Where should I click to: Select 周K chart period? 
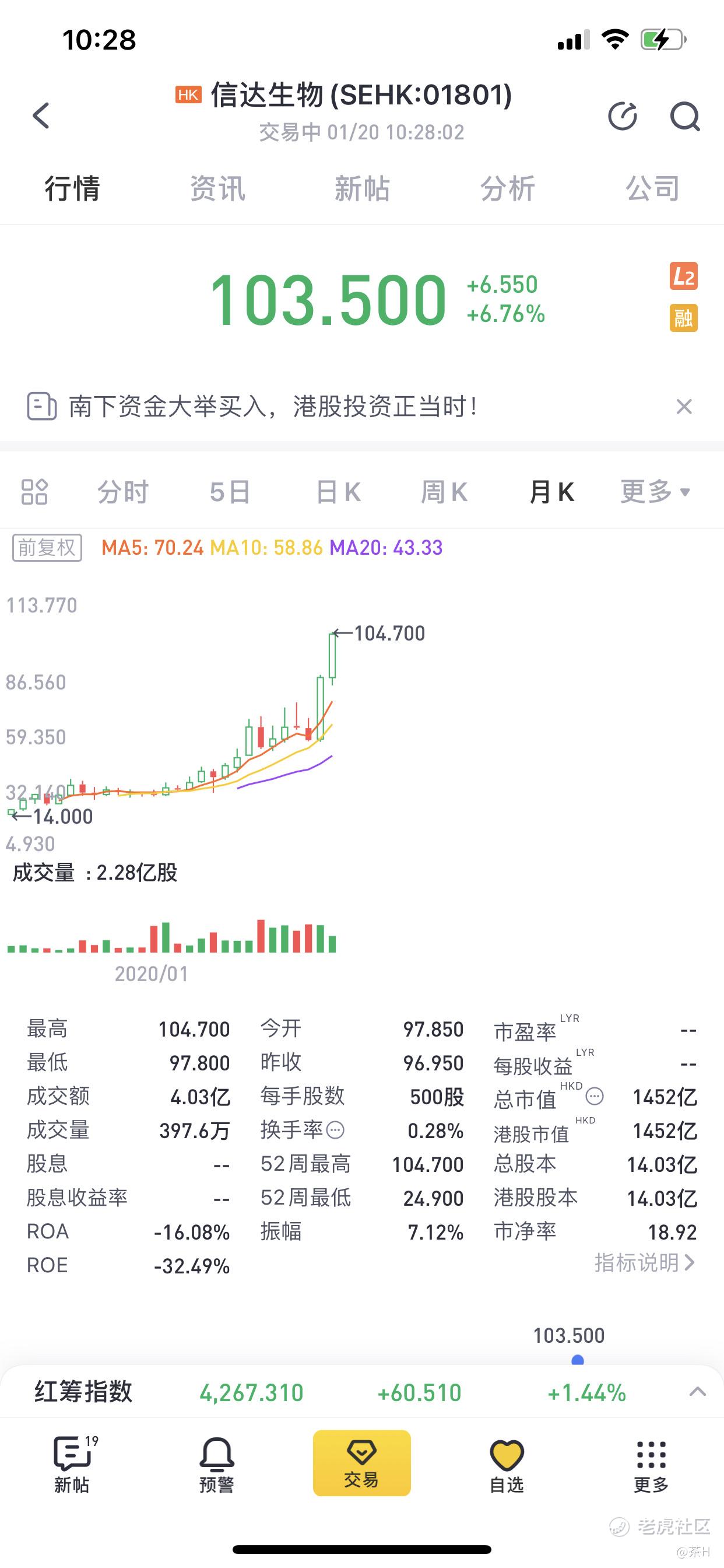click(445, 492)
